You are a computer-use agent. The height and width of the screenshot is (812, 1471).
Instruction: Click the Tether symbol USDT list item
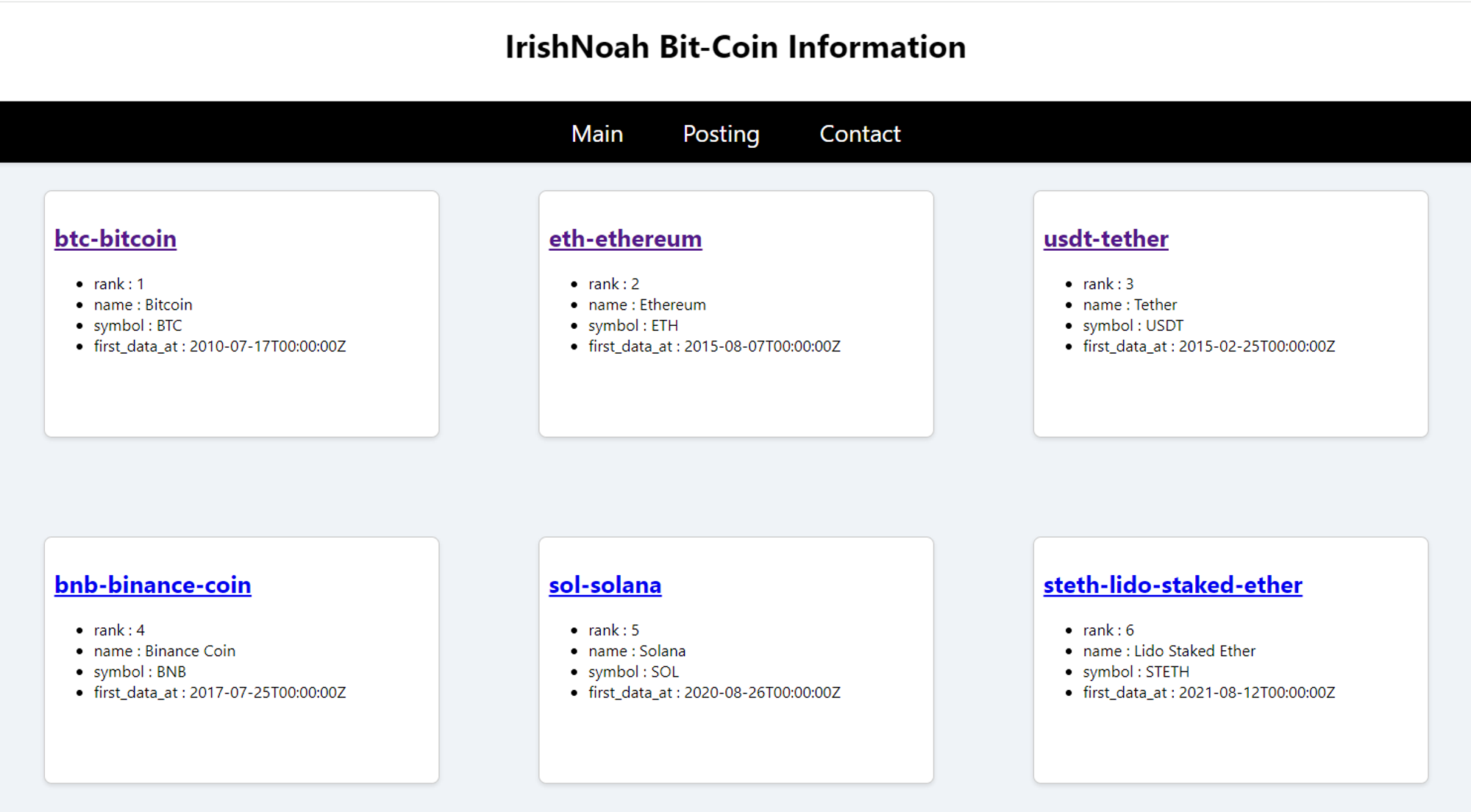pos(1133,325)
